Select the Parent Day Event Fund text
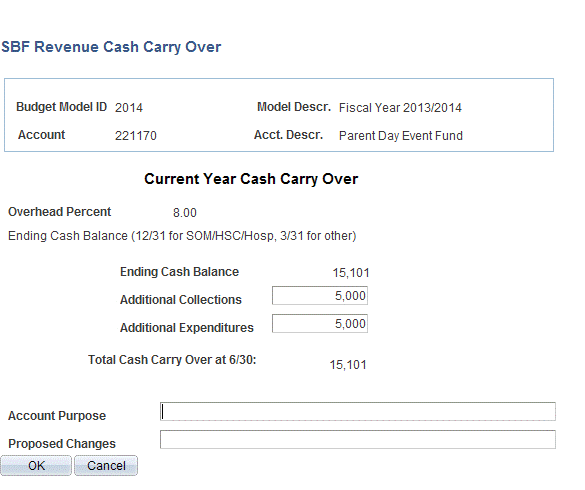Viewport: 585px width, 490px height. pos(401,135)
